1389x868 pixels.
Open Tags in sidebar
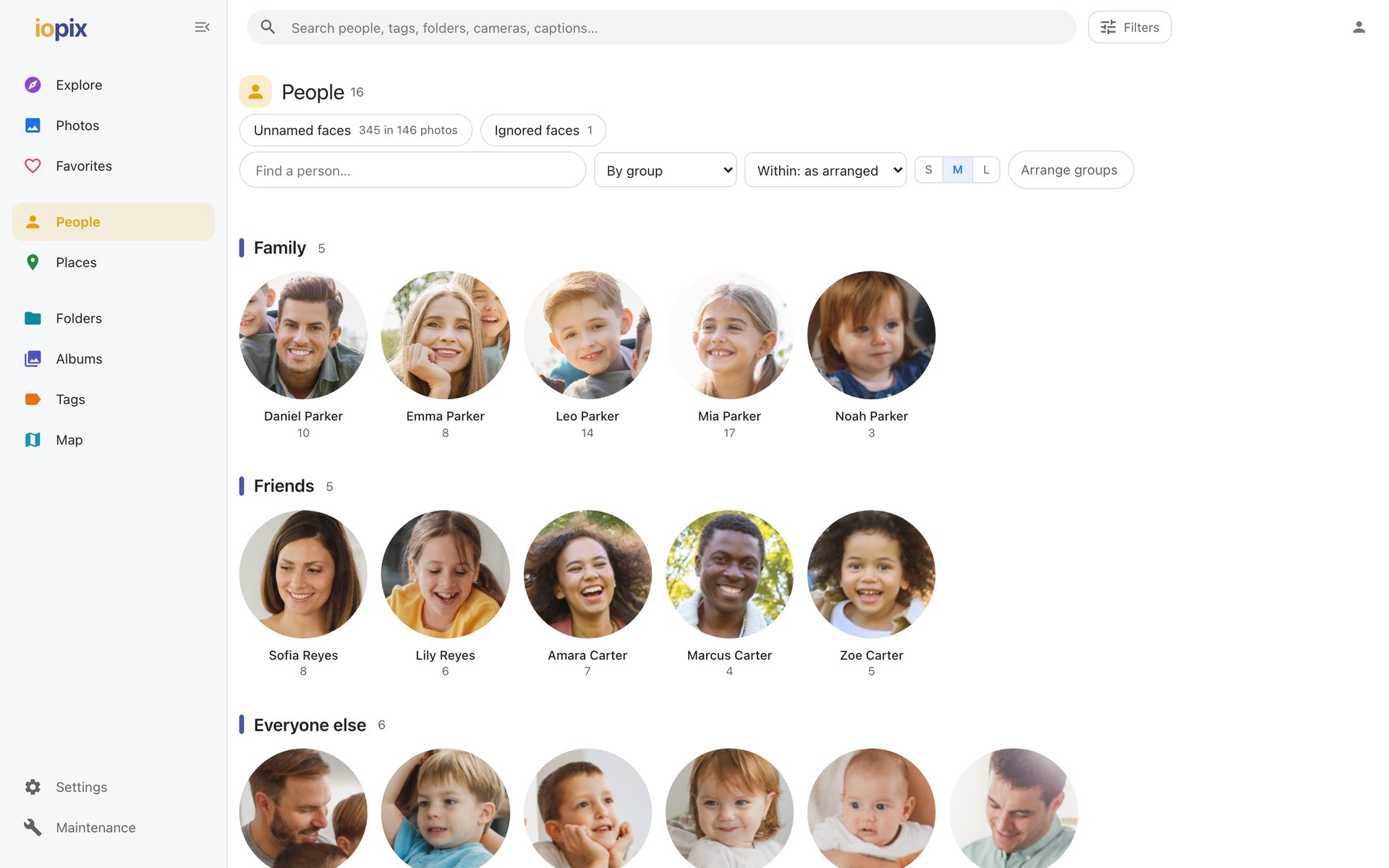[x=113, y=399]
